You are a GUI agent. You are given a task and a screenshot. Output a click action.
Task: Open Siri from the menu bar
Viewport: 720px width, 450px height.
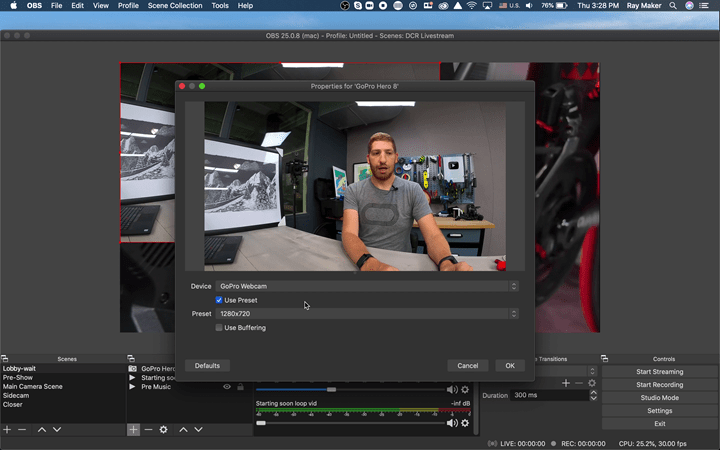(x=689, y=6)
